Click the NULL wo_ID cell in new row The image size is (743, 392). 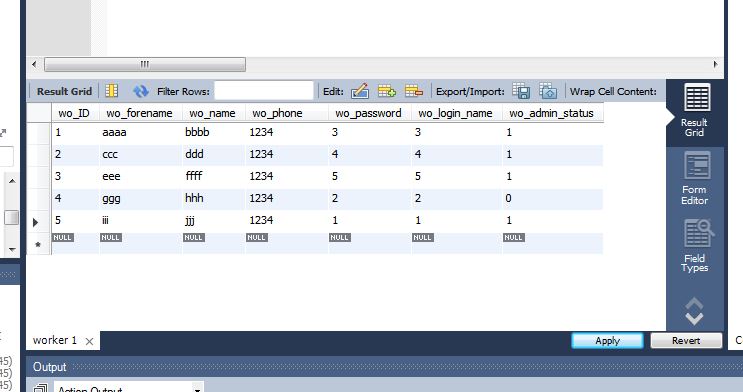75,243
